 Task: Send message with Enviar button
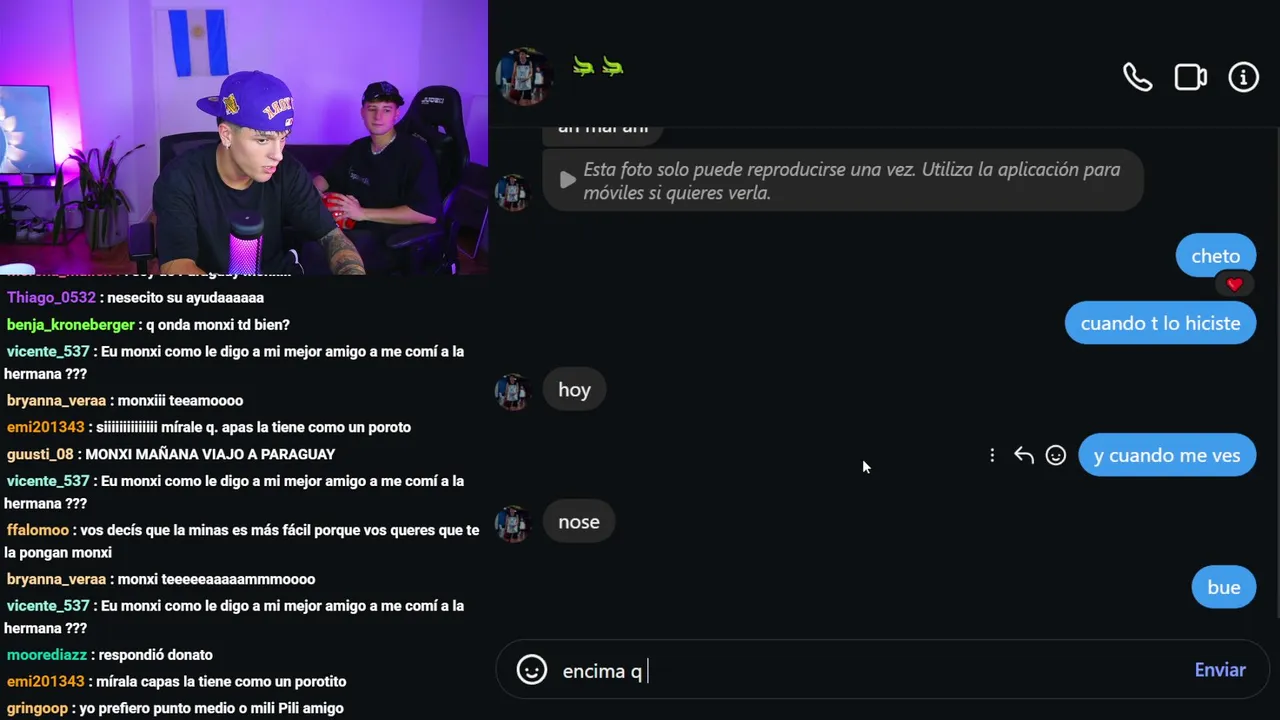click(x=1220, y=670)
